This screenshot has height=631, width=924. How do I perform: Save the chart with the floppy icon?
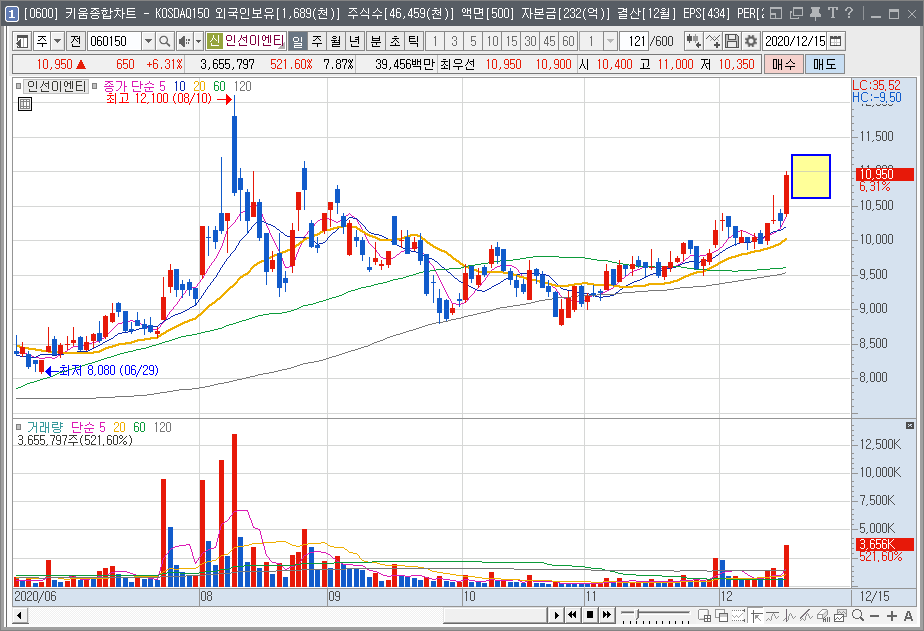pyautogui.click(x=732, y=41)
